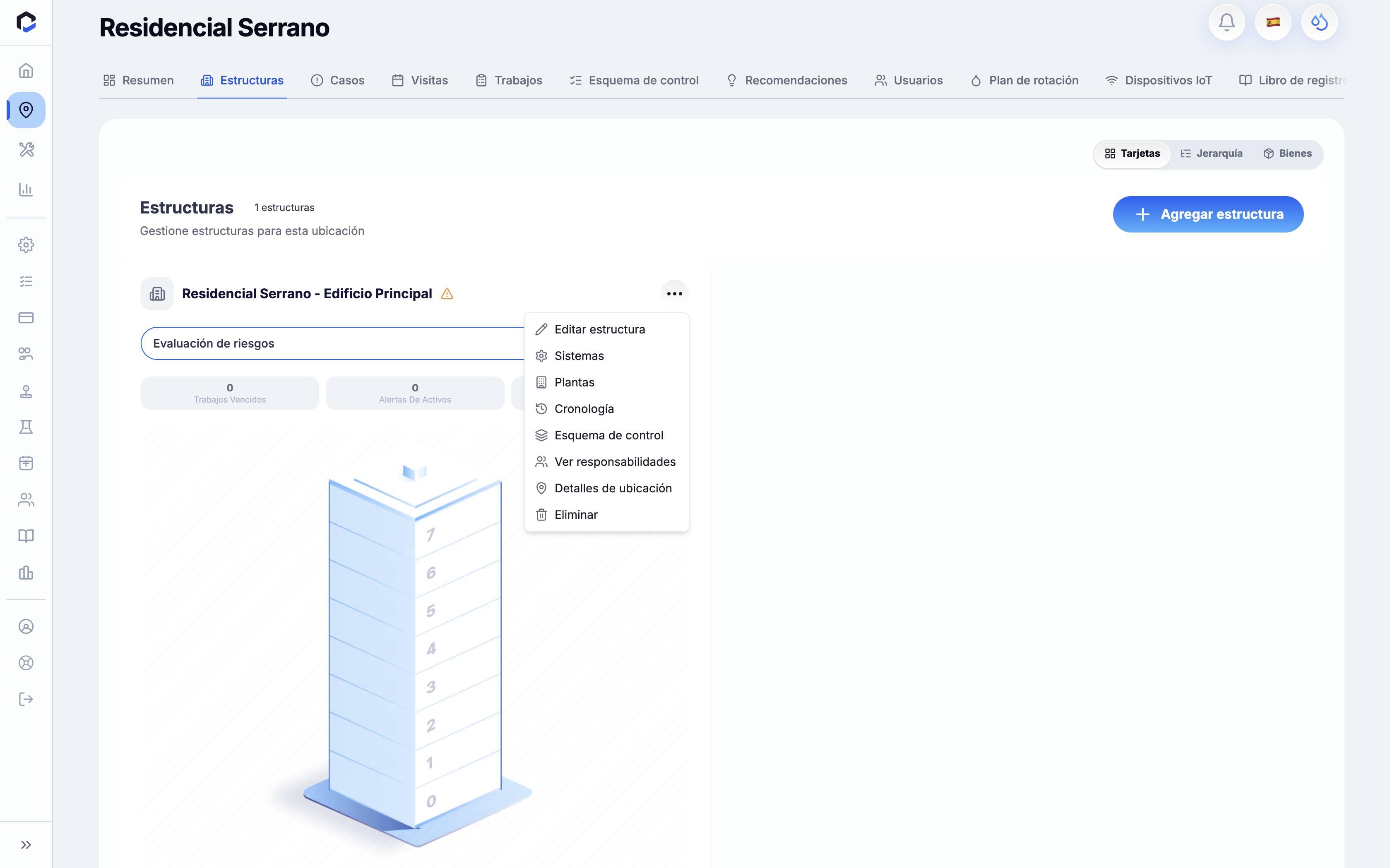Open the Plan de rotación tab
The width and height of the screenshot is (1390, 868).
coord(1024,80)
